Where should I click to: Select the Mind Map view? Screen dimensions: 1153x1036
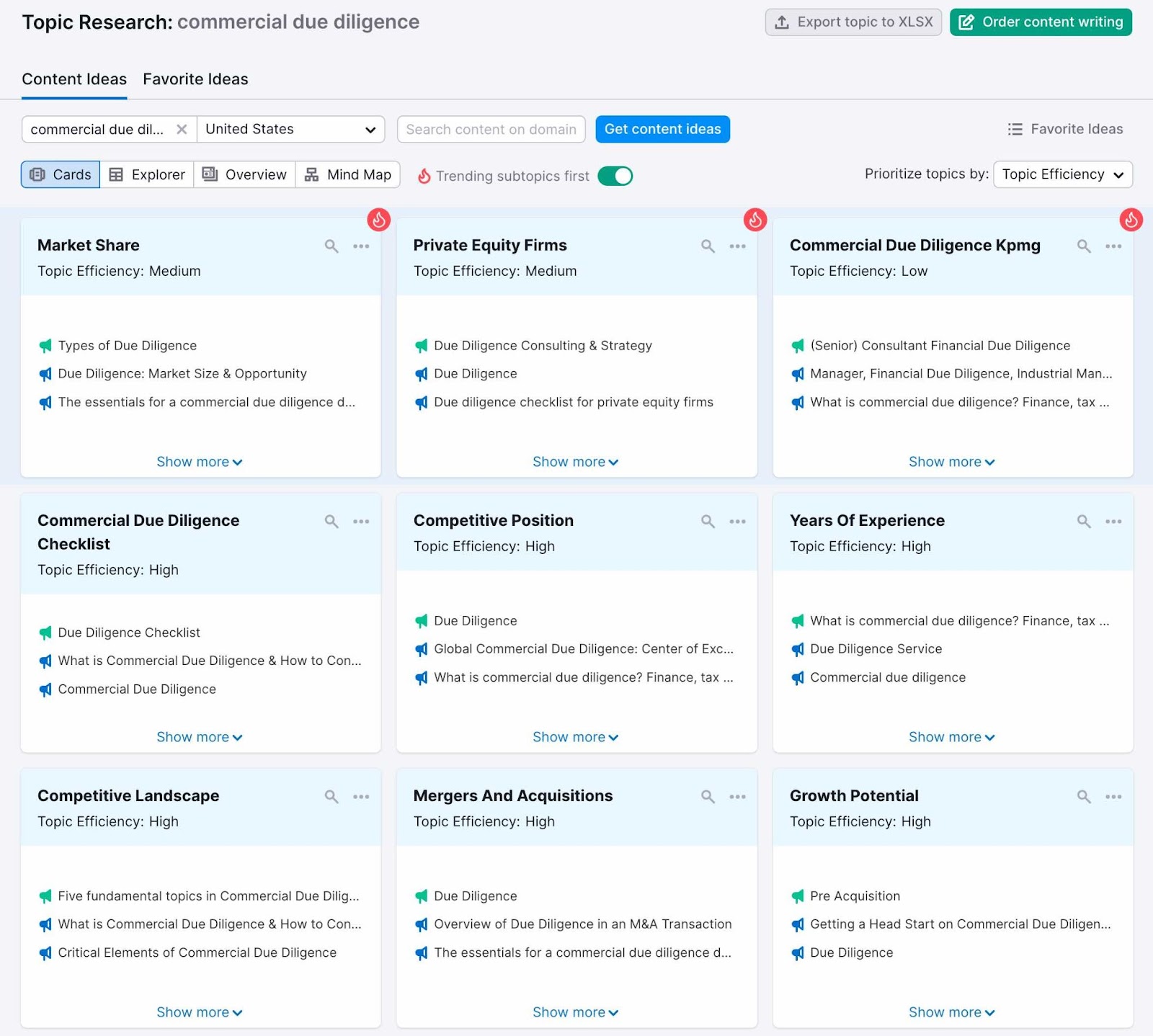pyautogui.click(x=348, y=174)
